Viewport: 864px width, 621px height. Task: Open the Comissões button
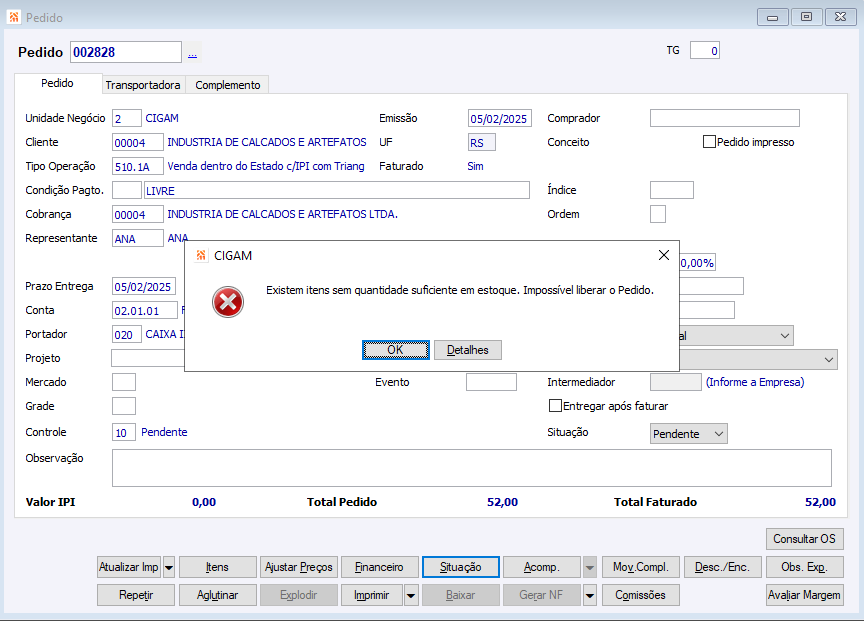tap(640, 595)
